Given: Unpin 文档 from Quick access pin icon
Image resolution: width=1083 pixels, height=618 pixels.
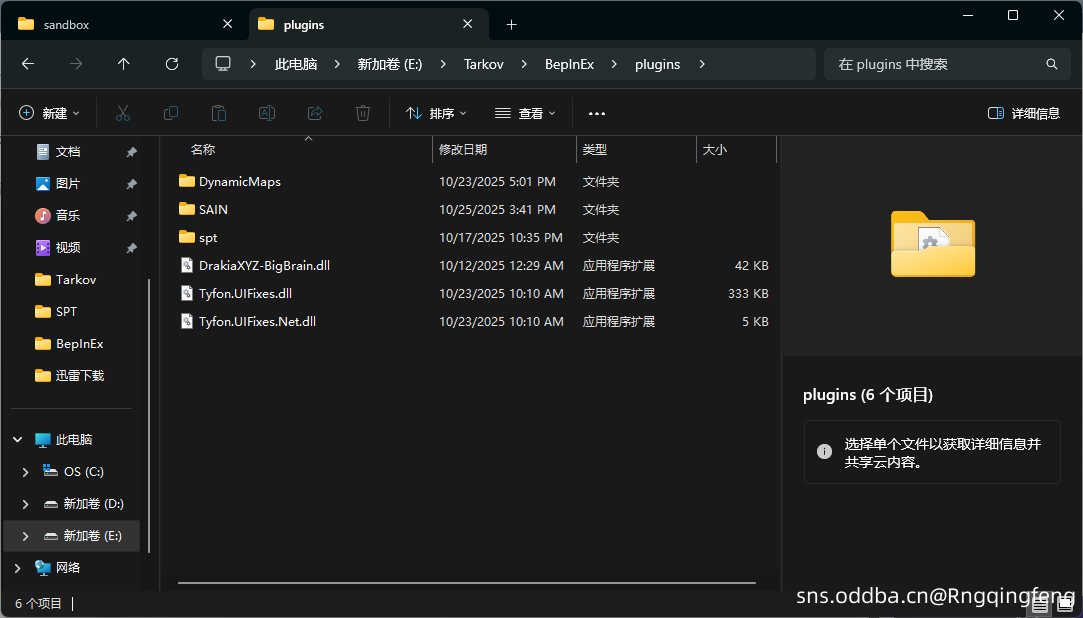Looking at the screenshot, I should click(x=131, y=152).
